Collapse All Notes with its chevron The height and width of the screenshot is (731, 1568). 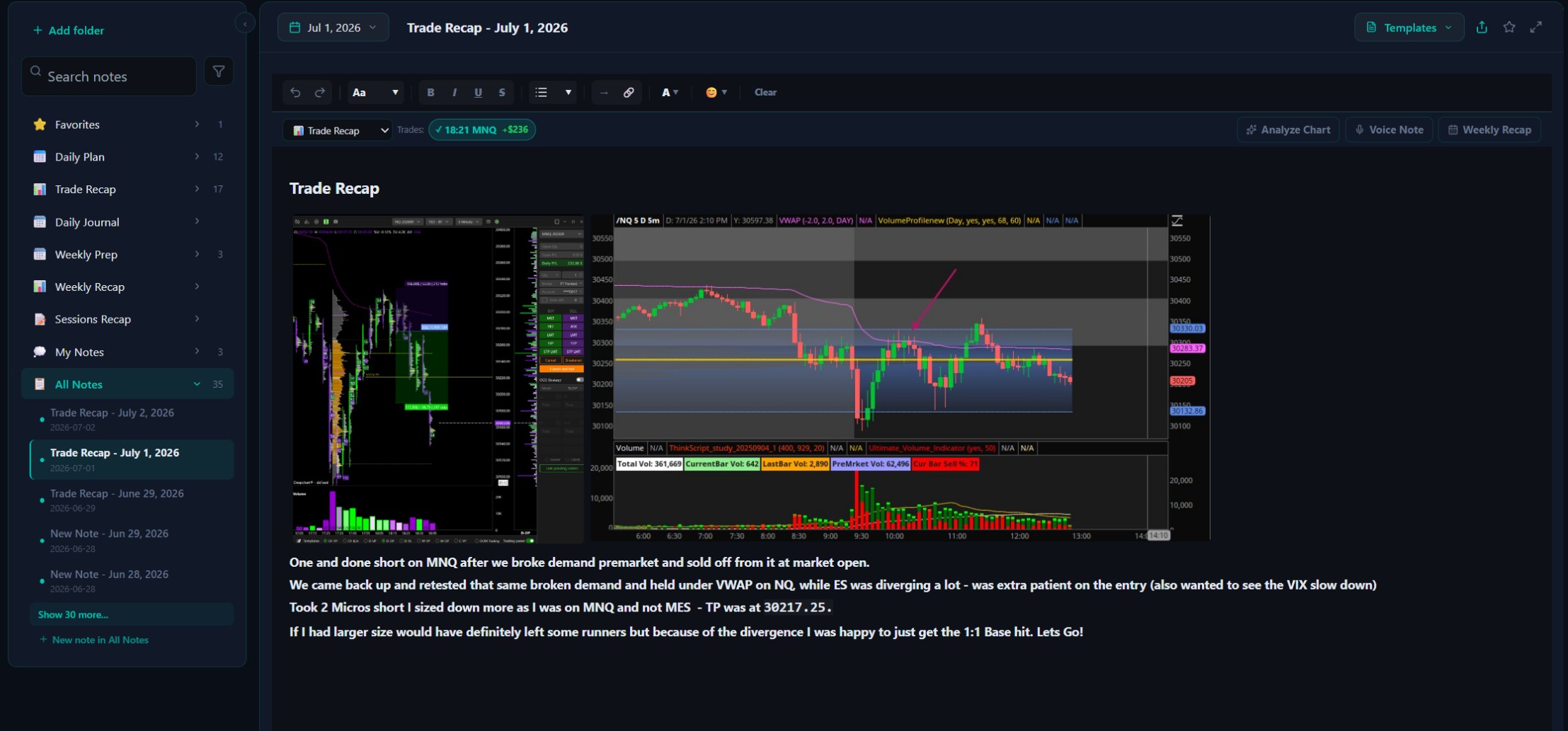click(x=197, y=384)
